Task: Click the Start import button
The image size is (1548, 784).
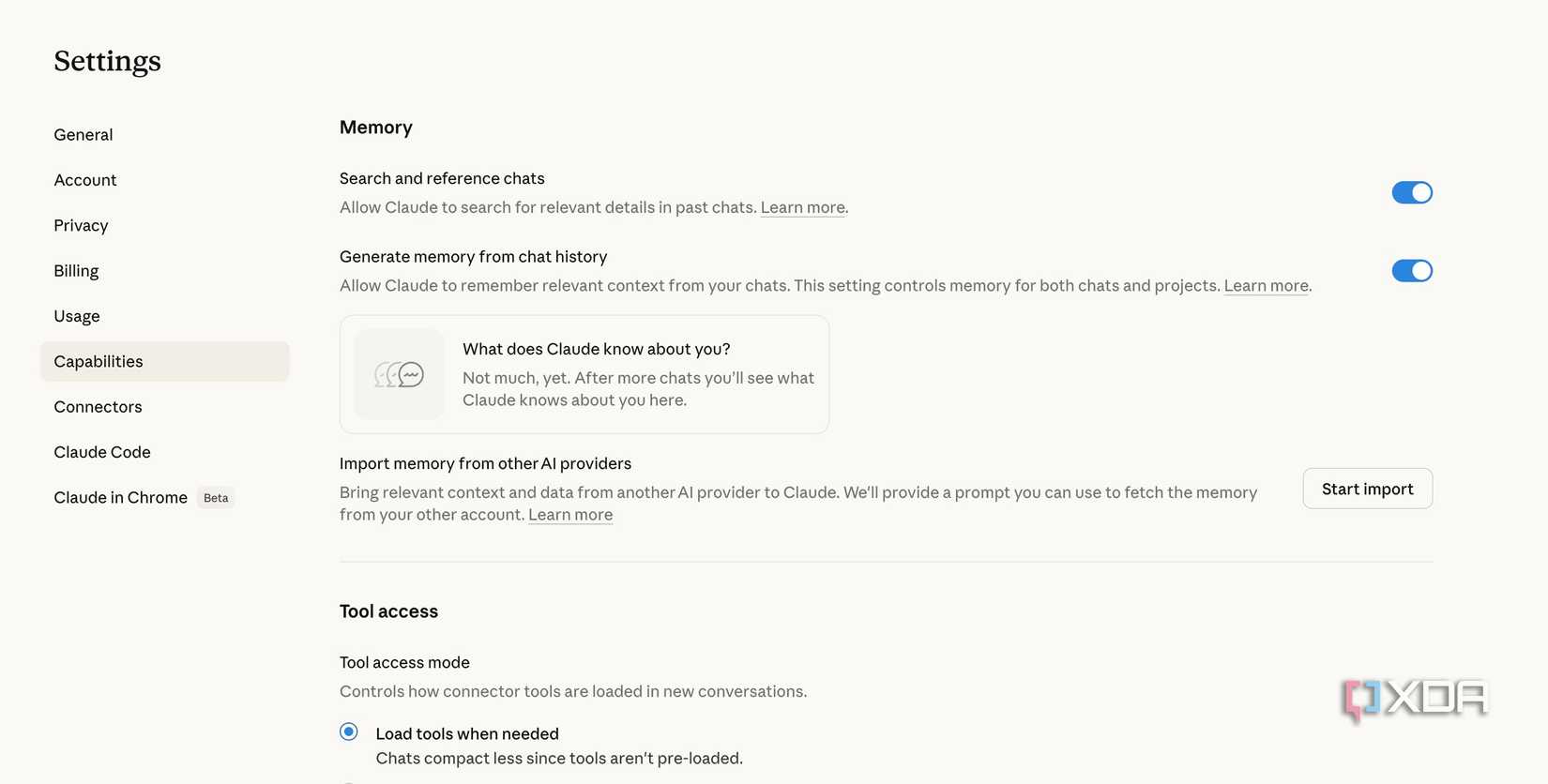Action: (x=1367, y=488)
